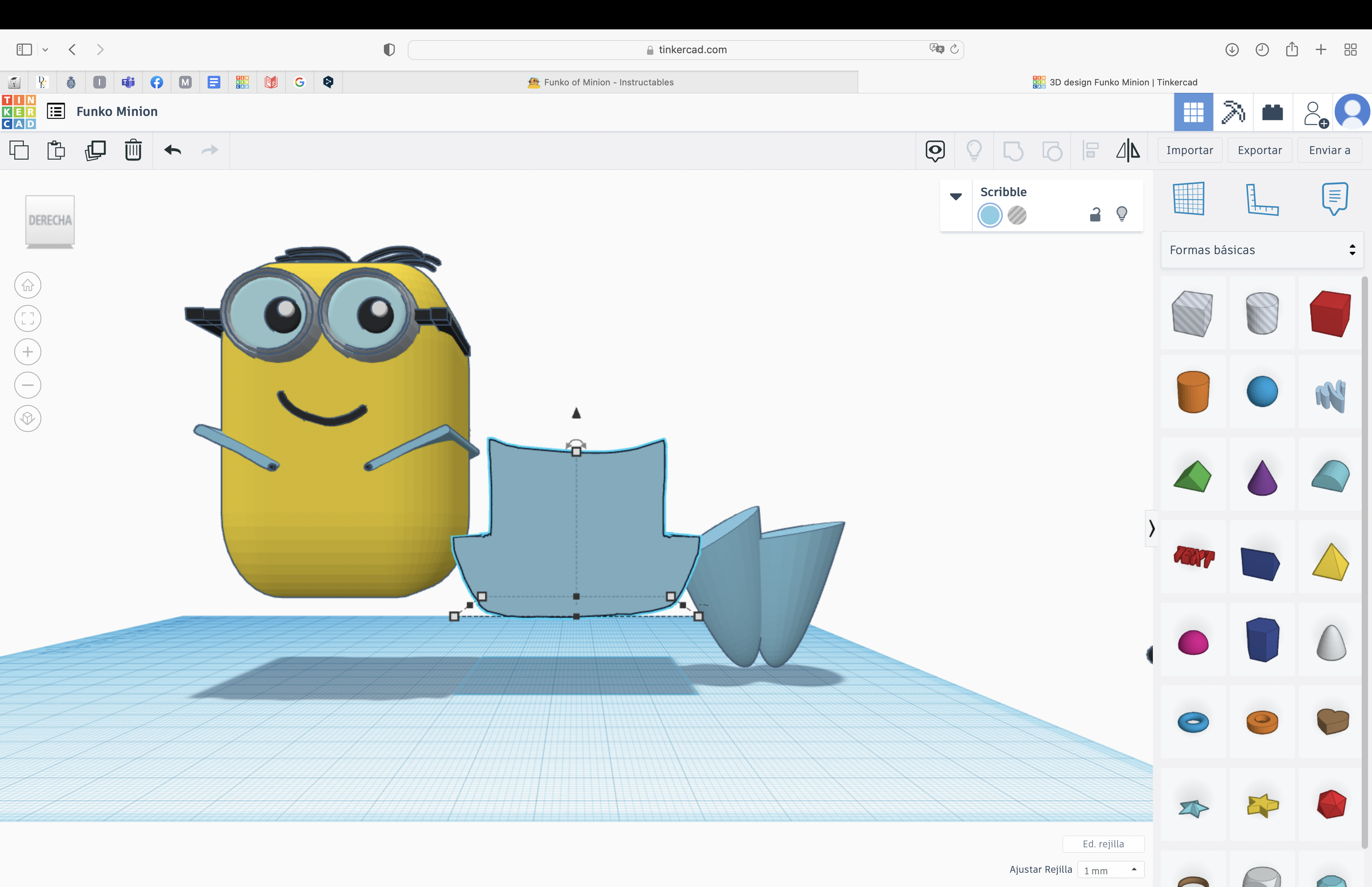
Task: Open the pickaxe blocks mode
Action: (x=1233, y=112)
